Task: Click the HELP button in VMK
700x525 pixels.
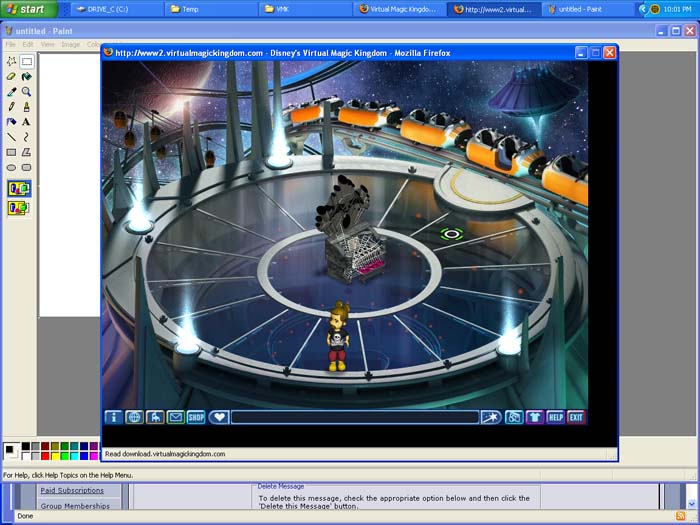Action: (555, 417)
